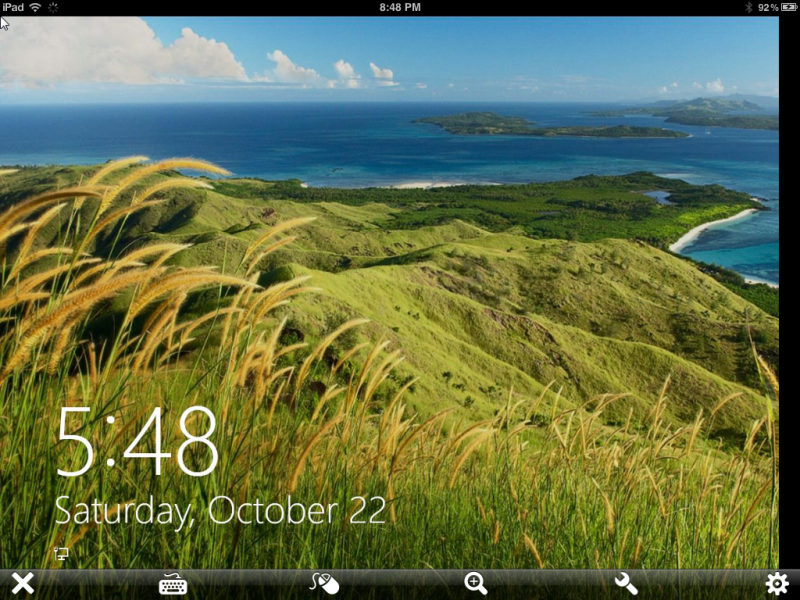Click the date Saturday, October 22

tap(220, 510)
